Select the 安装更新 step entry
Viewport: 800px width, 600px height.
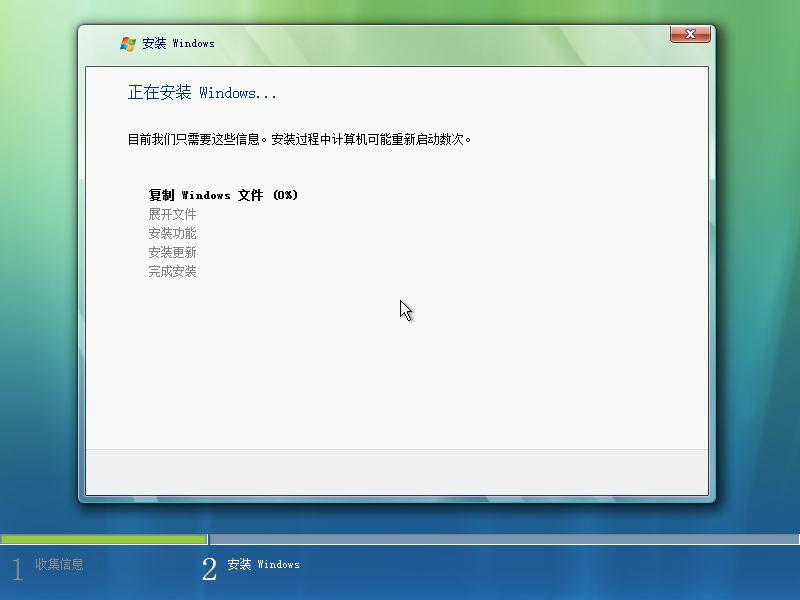point(171,252)
